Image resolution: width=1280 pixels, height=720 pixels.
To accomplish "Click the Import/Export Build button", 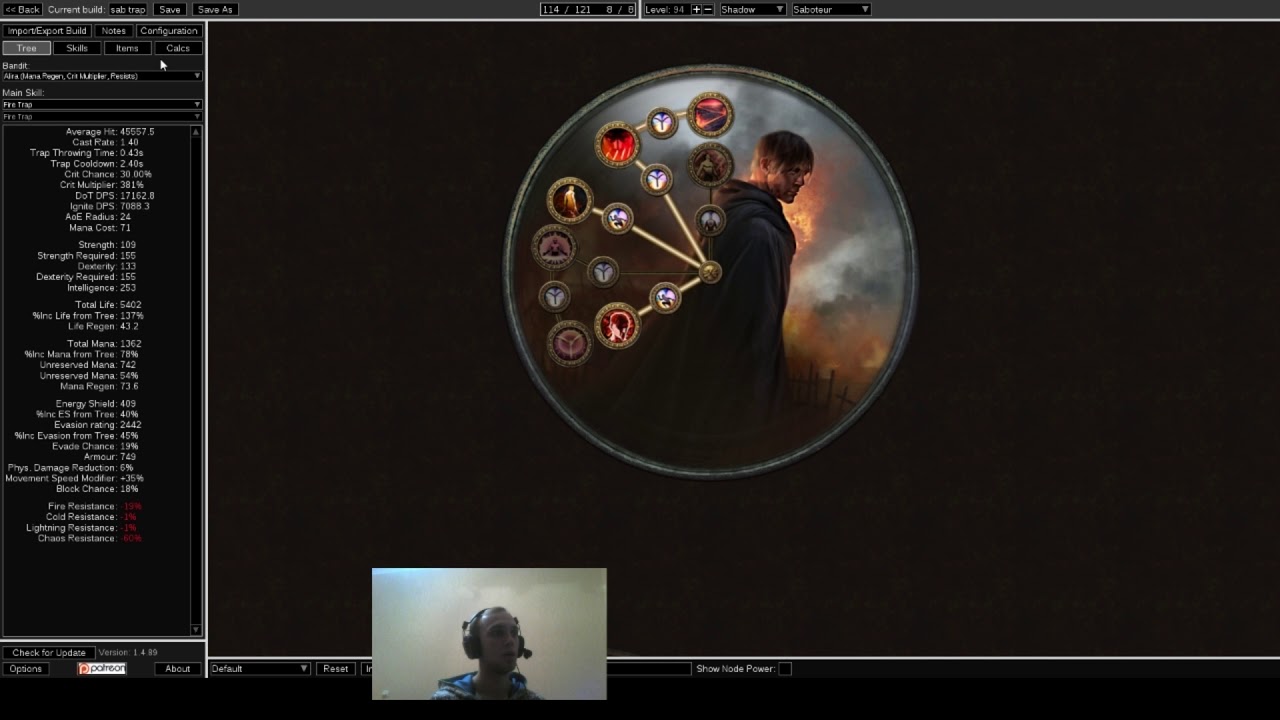I will [47, 31].
